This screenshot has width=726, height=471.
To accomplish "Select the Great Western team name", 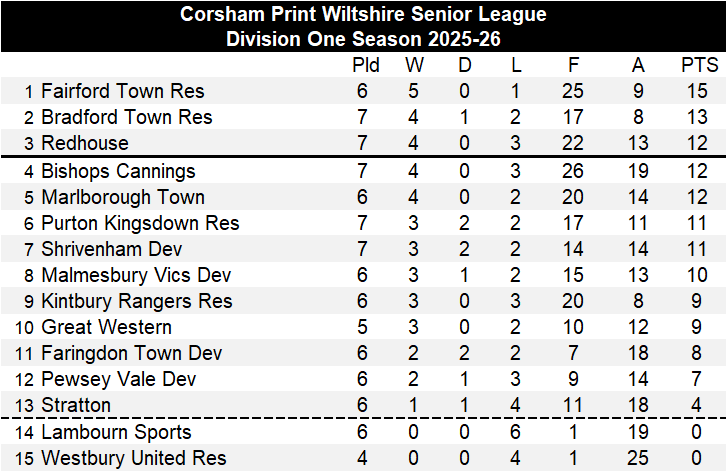I will [x=106, y=327].
